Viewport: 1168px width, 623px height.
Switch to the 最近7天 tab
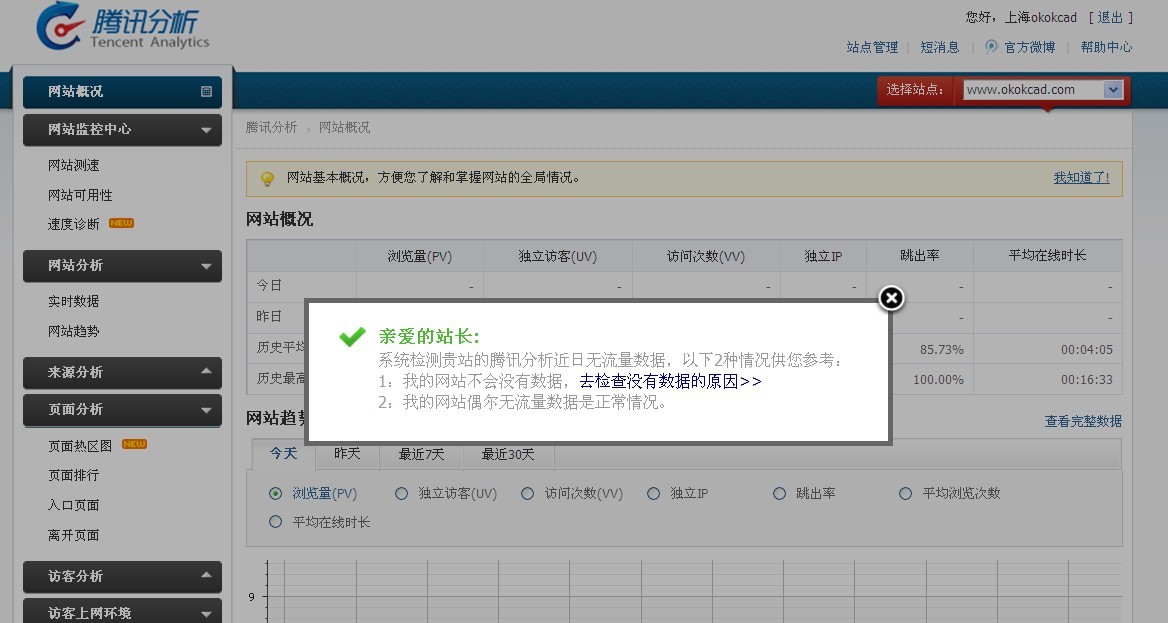coord(421,454)
